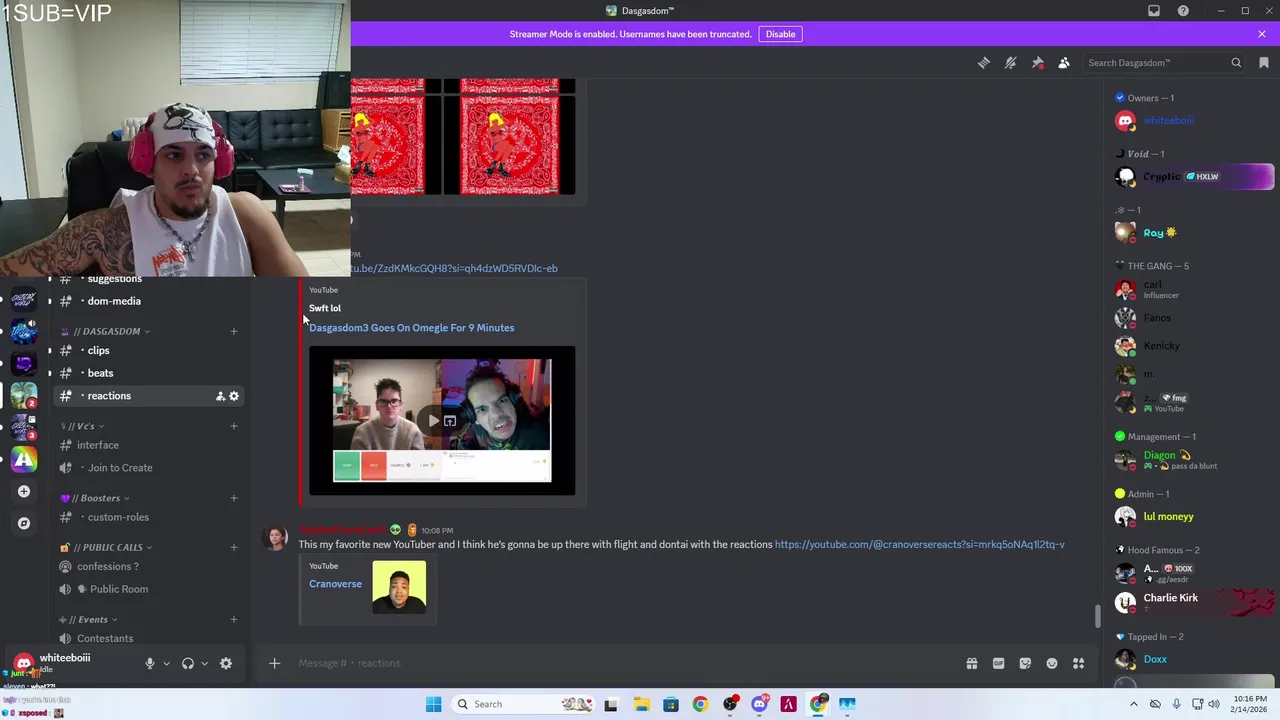Click the Cranoverse channel thumbnail
Screen dimensions: 1280x720
click(399, 587)
